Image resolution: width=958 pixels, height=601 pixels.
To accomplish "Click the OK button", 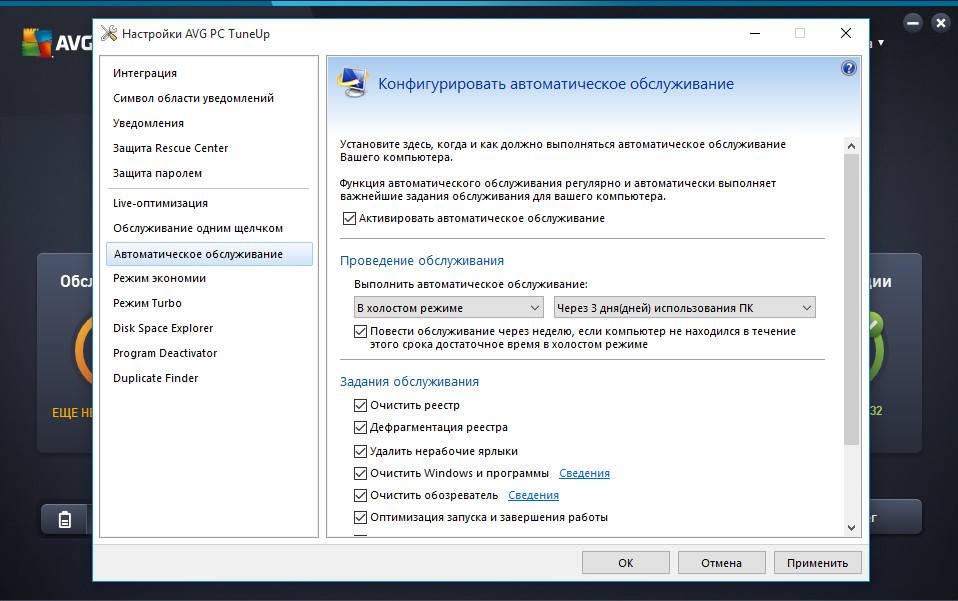I will (626, 563).
